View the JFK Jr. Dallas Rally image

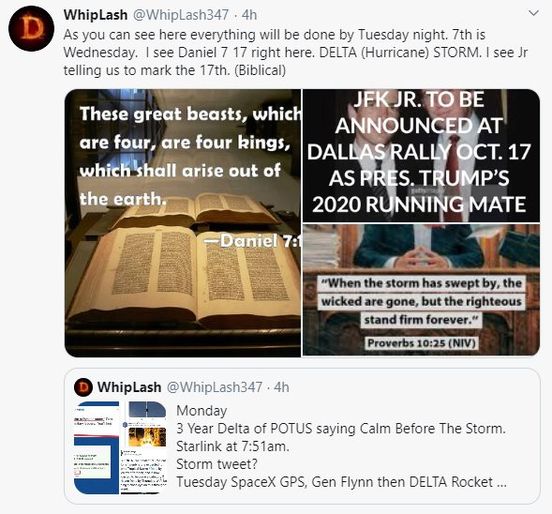point(421,155)
